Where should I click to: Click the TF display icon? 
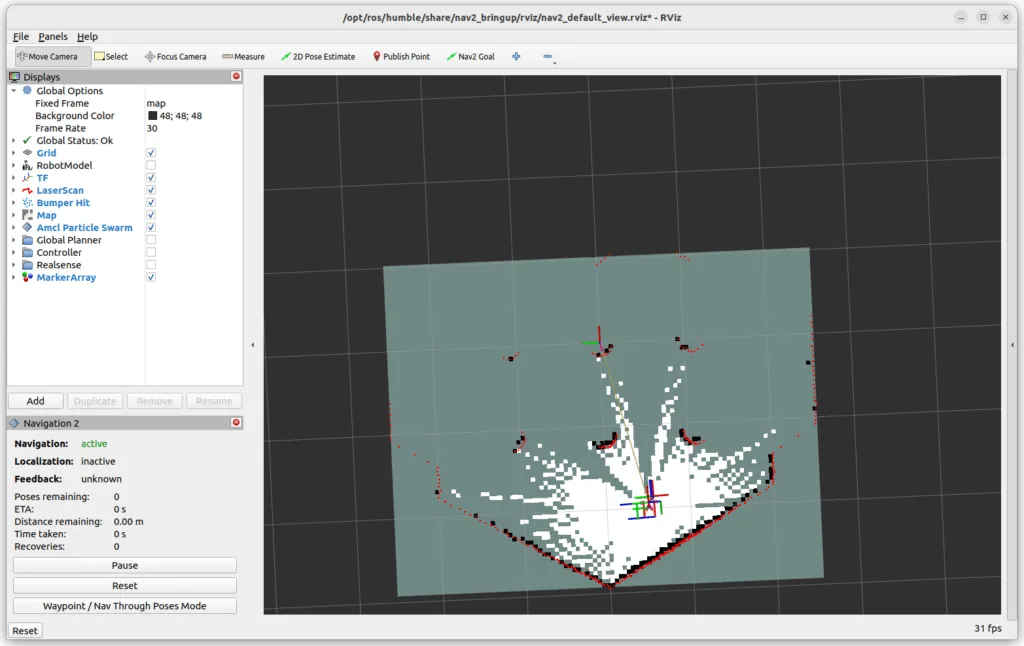pyautogui.click(x=27, y=178)
